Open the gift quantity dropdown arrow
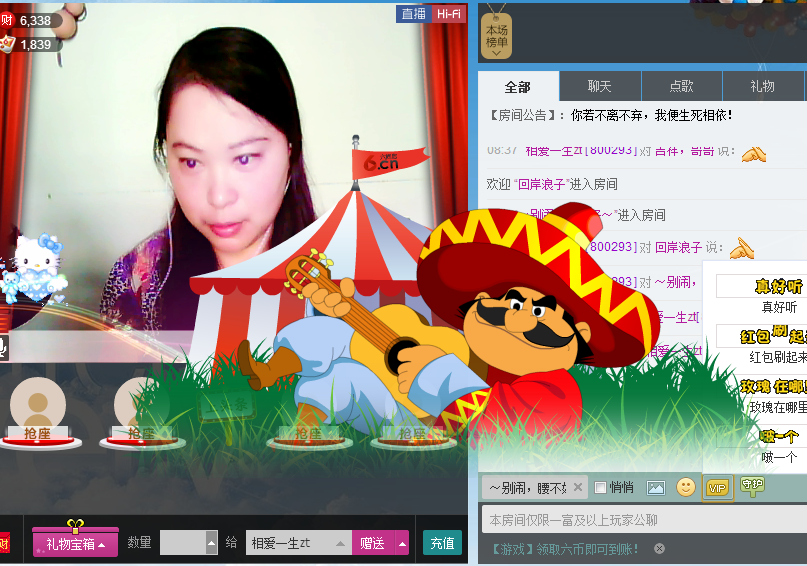Image resolution: width=807 pixels, height=566 pixels. pos(212,543)
